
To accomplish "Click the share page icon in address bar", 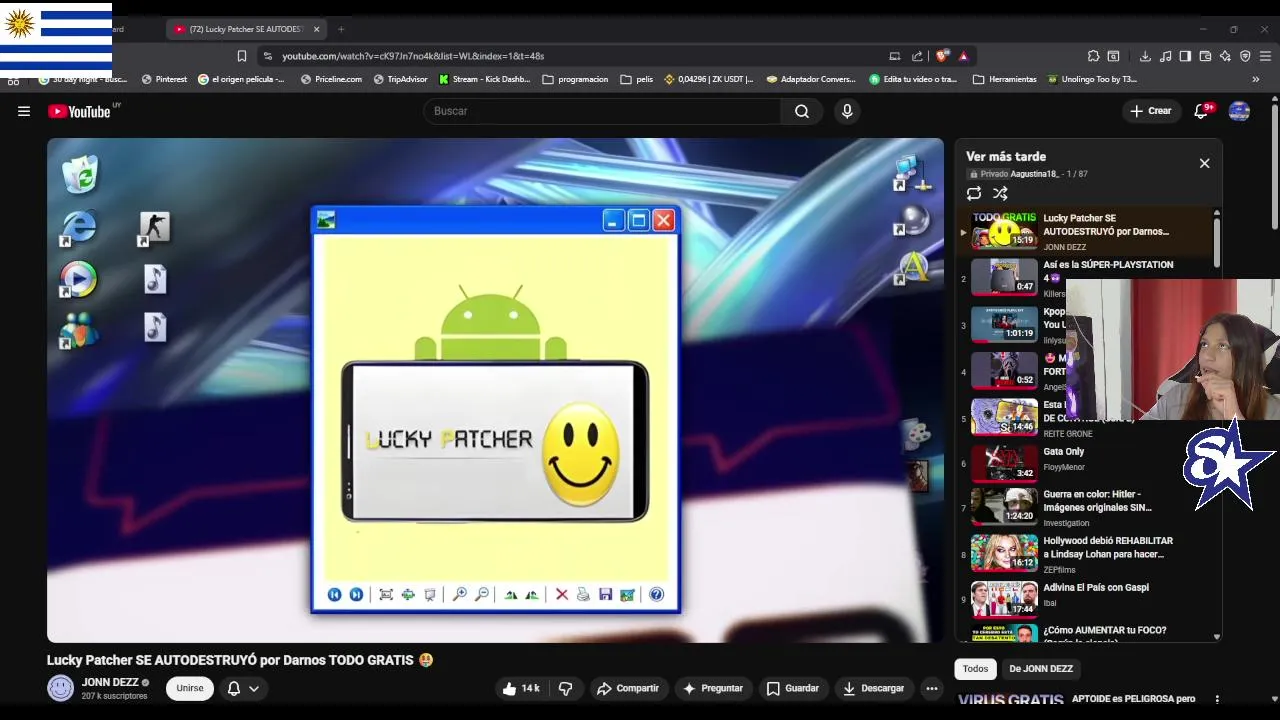I will [917, 56].
